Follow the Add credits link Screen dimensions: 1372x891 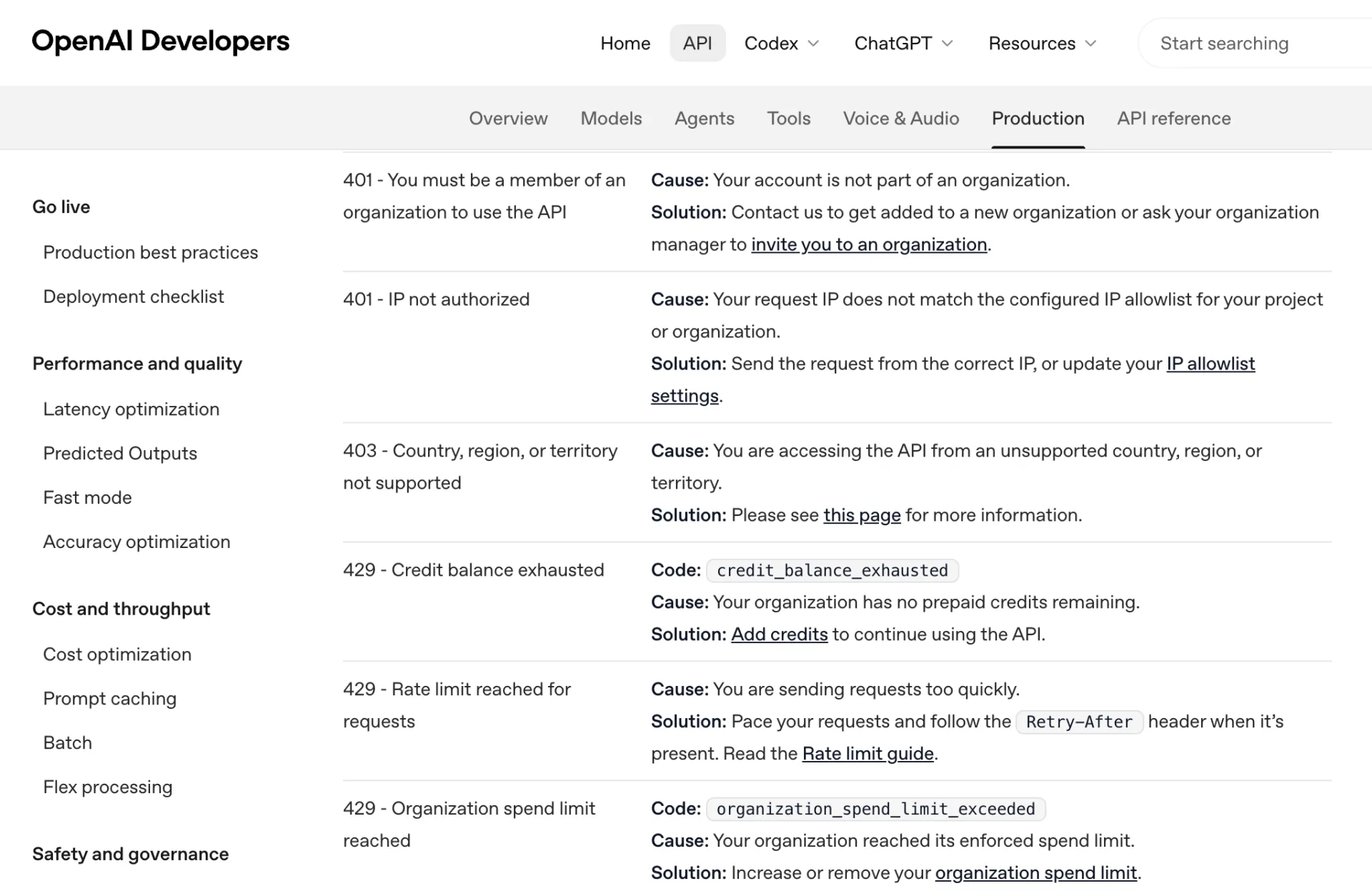click(779, 634)
